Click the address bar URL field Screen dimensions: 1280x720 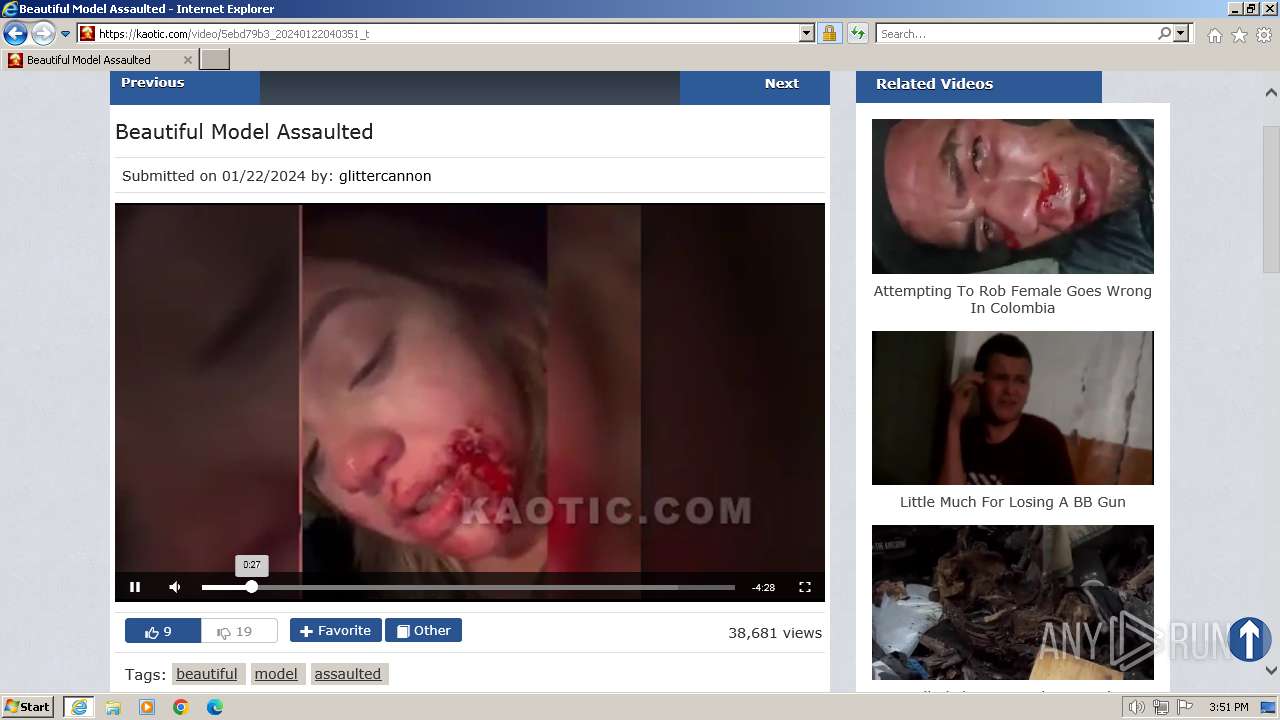point(438,34)
